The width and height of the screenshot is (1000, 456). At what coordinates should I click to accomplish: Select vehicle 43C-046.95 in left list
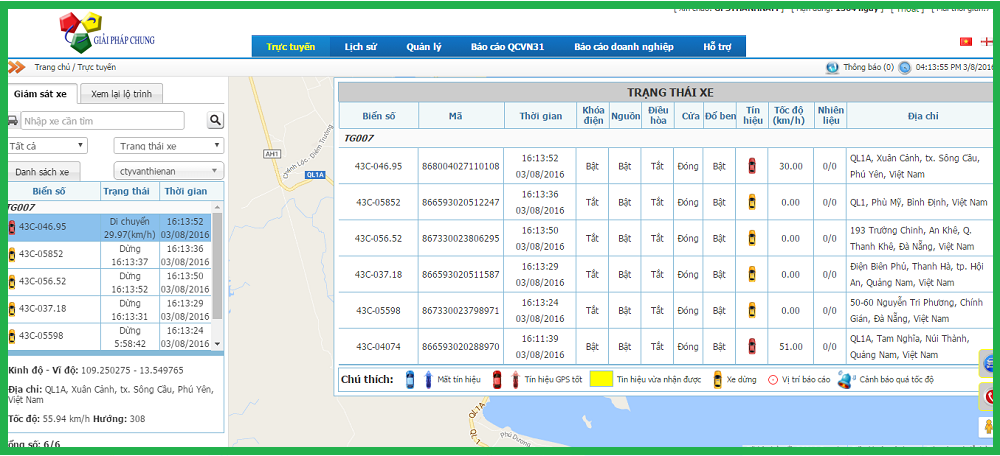pos(110,228)
